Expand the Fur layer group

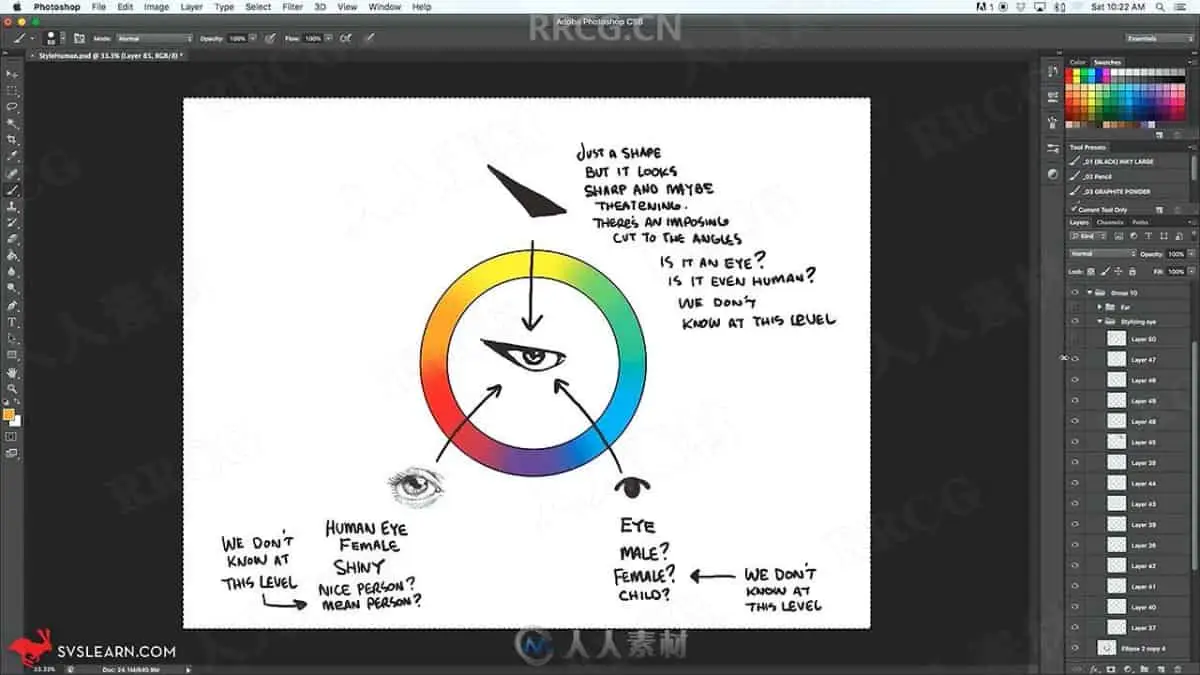coord(1098,307)
